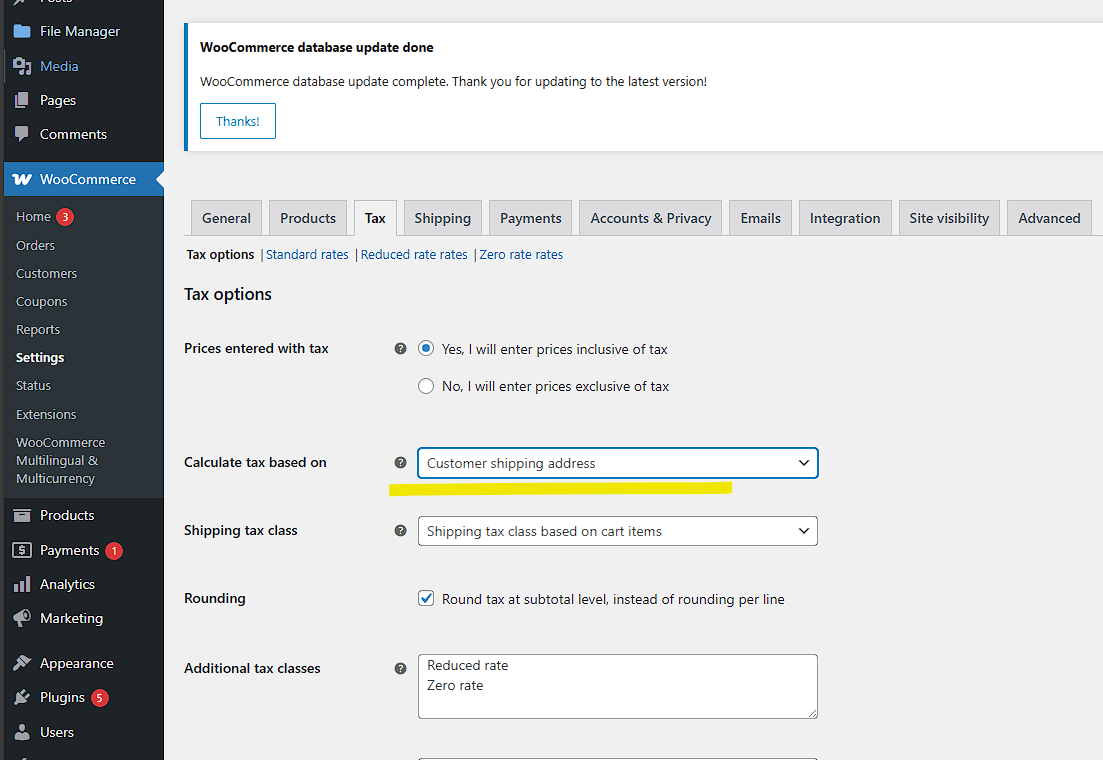Click the red badge on Home

coord(65,217)
